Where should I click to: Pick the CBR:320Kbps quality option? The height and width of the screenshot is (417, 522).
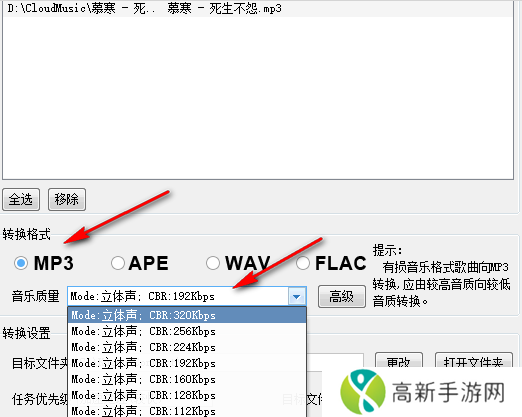tap(187, 315)
